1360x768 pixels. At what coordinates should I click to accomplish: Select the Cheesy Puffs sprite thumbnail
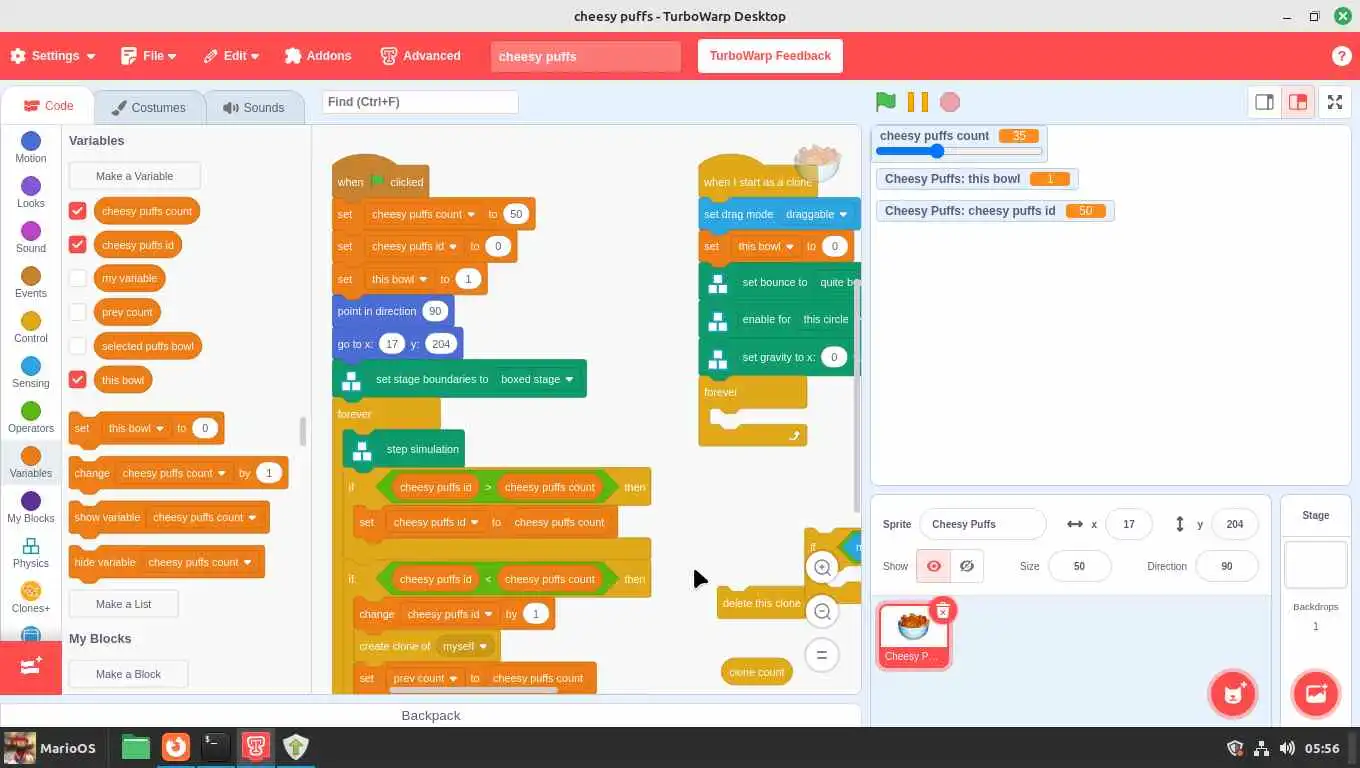(x=913, y=635)
